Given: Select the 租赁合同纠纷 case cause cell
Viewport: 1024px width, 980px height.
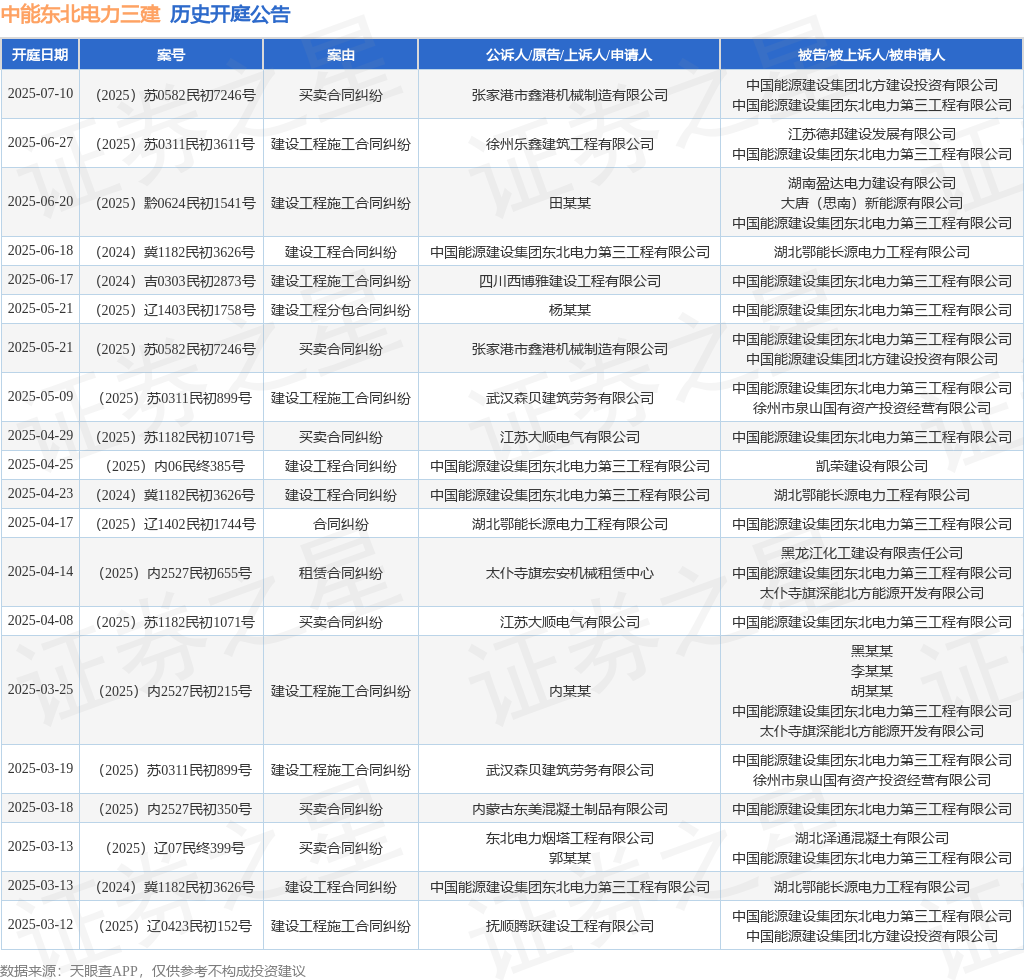Looking at the screenshot, I should pos(340,573).
